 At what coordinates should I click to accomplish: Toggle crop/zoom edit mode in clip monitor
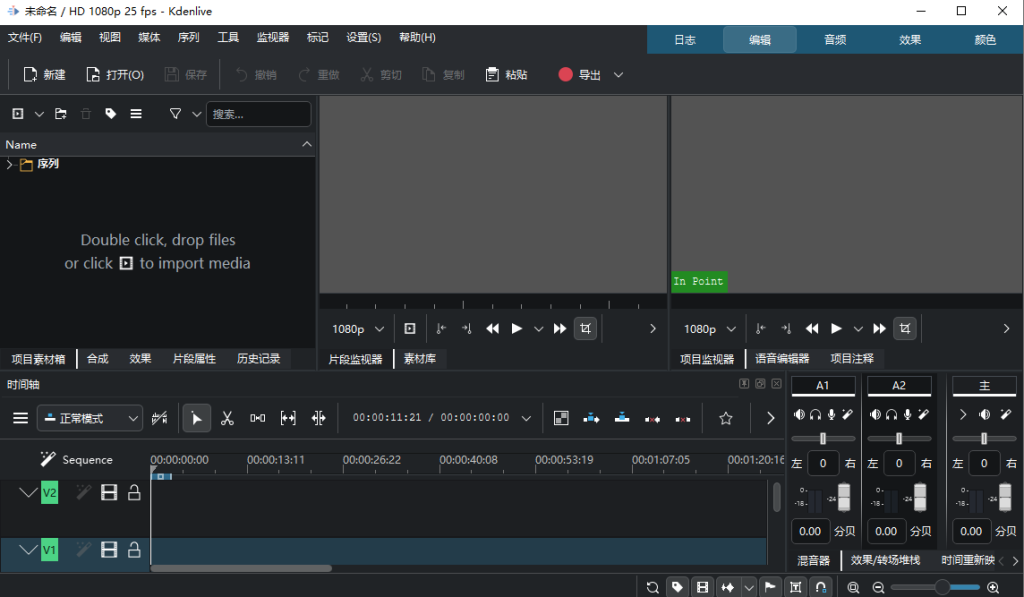585,329
